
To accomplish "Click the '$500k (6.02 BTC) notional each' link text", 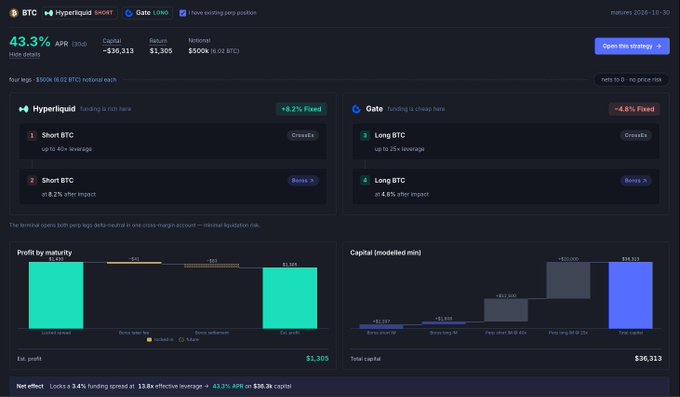I will point(76,80).
